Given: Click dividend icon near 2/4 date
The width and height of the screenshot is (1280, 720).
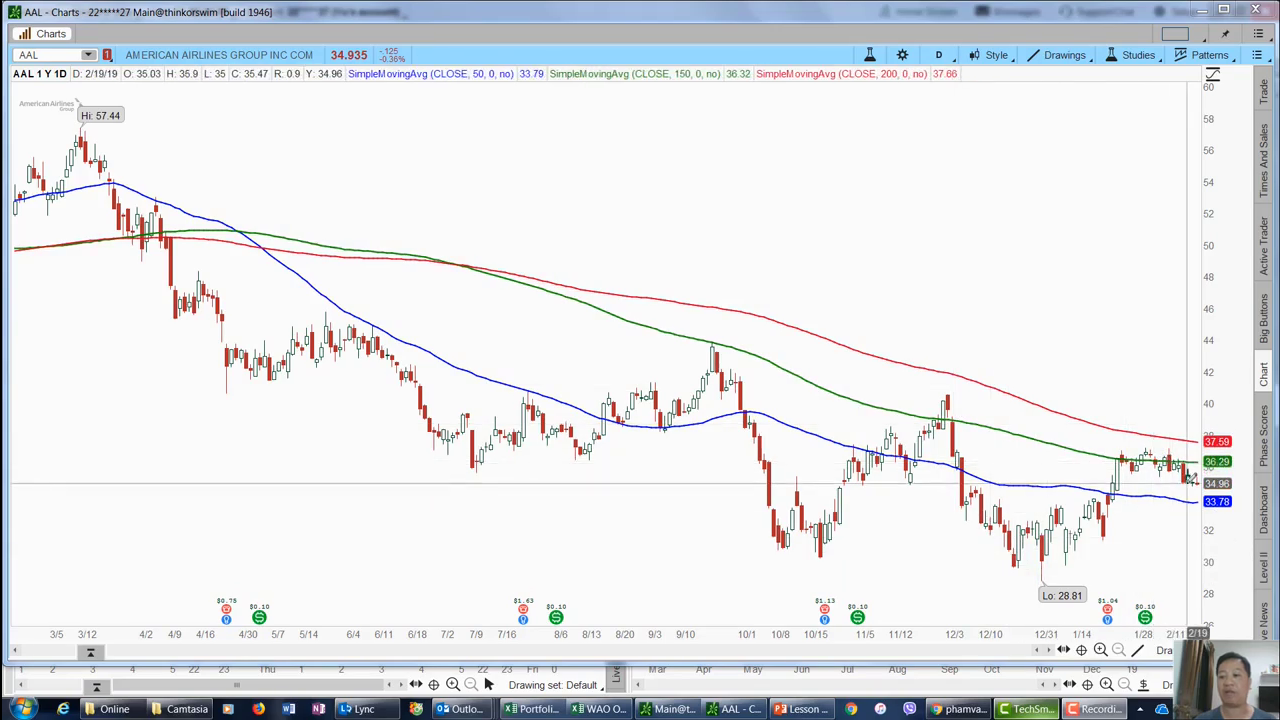Looking at the screenshot, I should [x=1145, y=618].
